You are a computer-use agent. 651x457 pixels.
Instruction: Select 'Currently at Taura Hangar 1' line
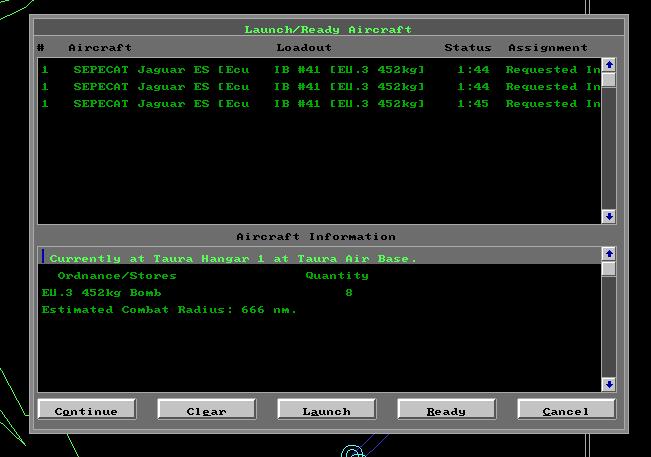320,258
